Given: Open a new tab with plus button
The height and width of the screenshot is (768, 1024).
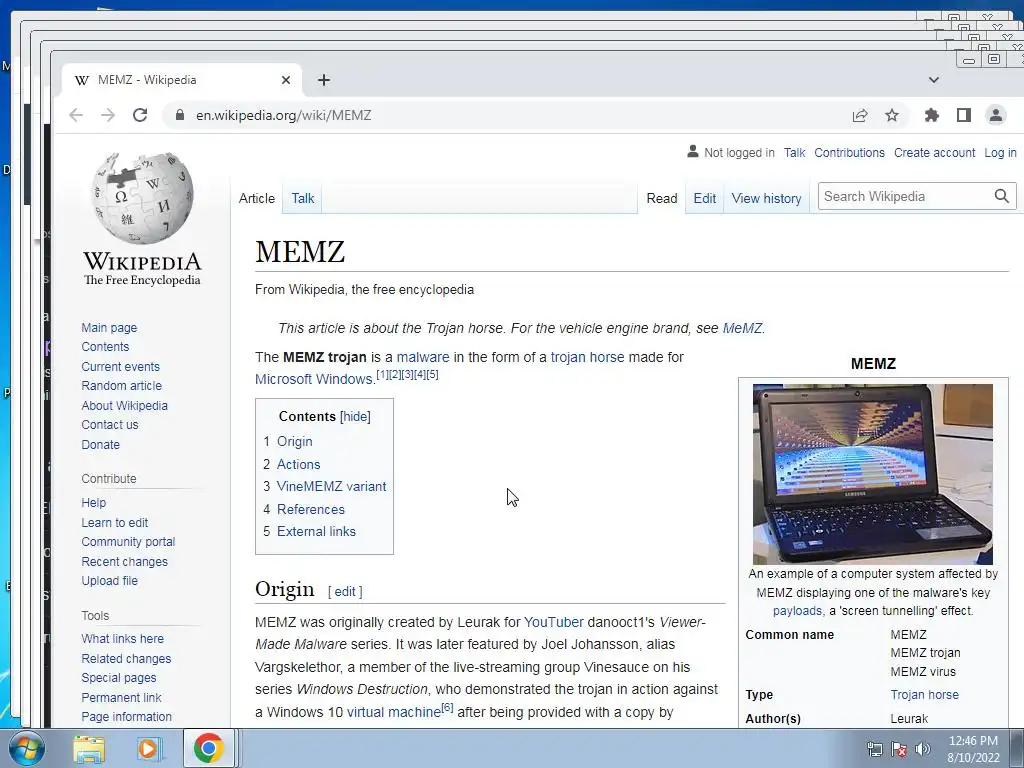Looking at the screenshot, I should (324, 80).
